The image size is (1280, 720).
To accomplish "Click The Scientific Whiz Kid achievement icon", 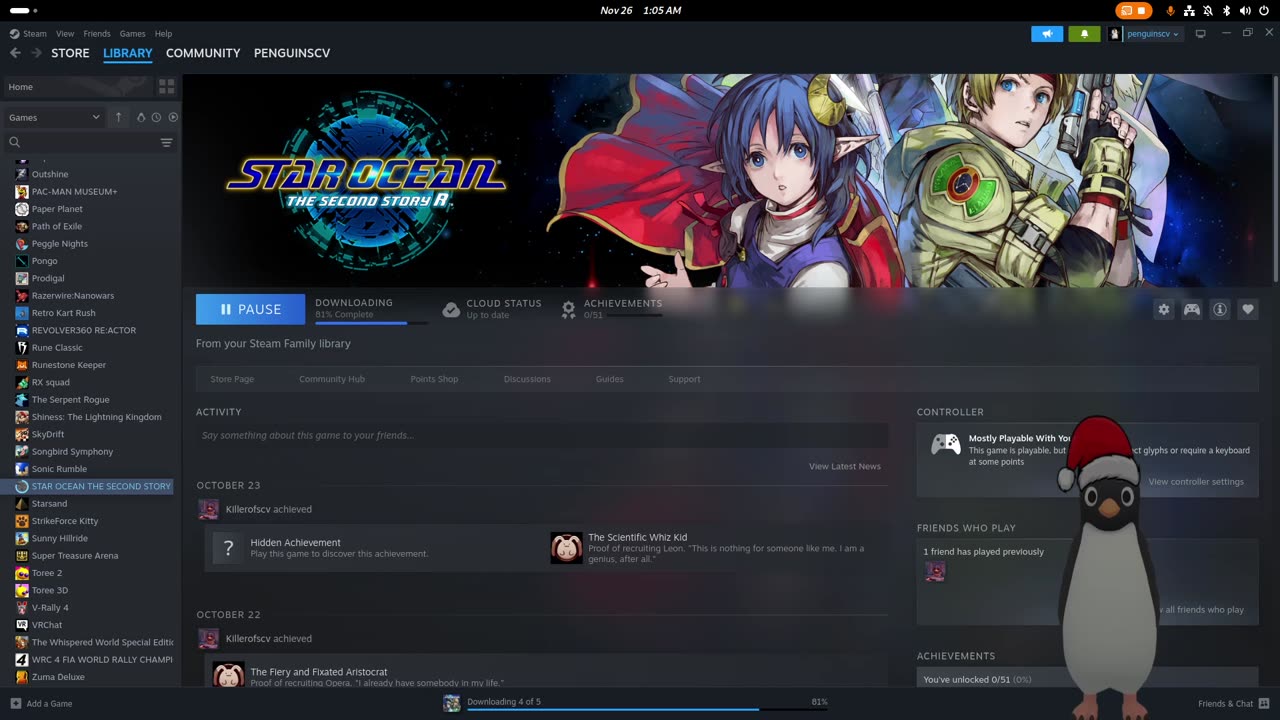I will click(566, 548).
